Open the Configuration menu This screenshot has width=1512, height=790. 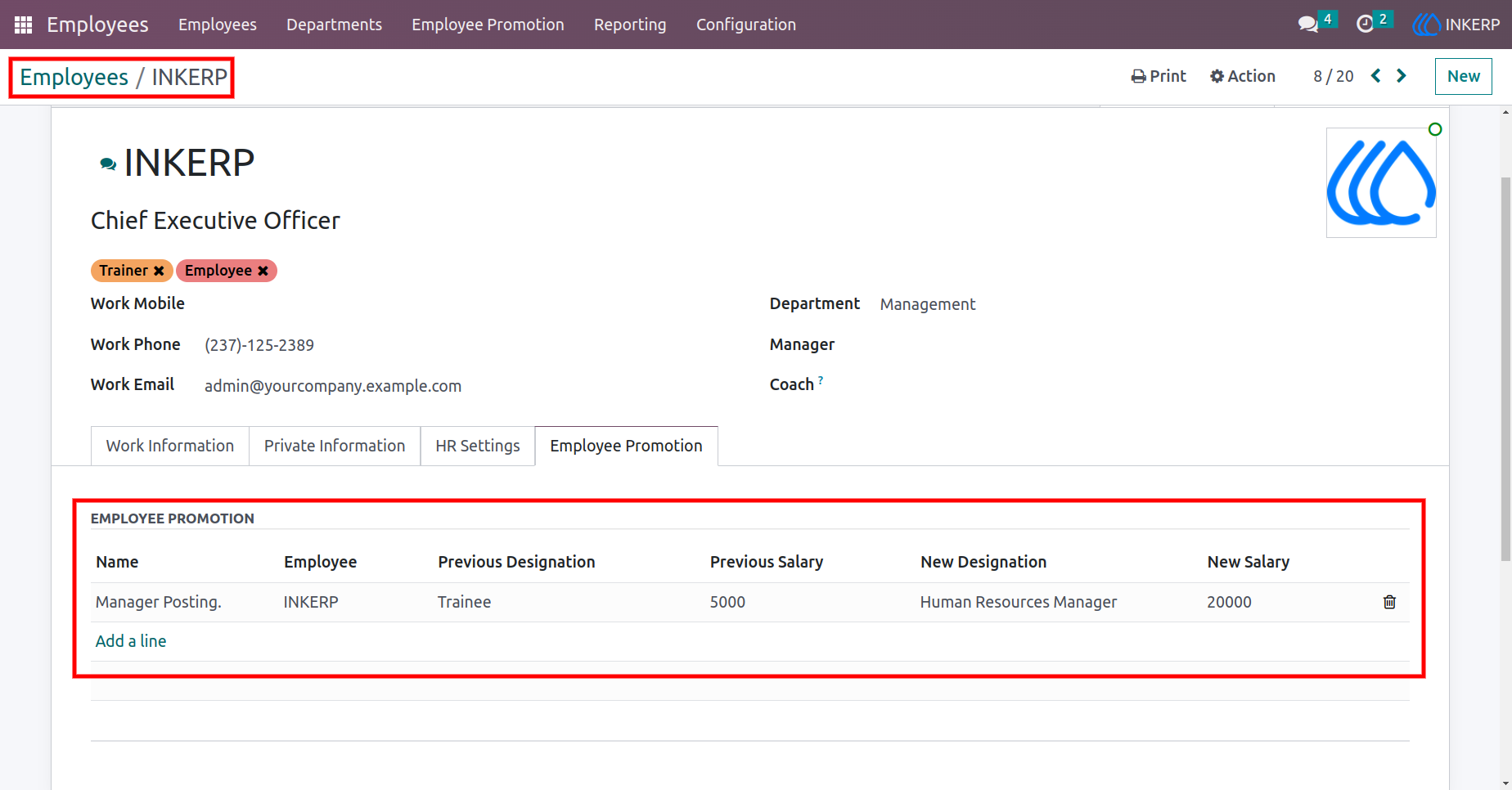pyautogui.click(x=746, y=25)
